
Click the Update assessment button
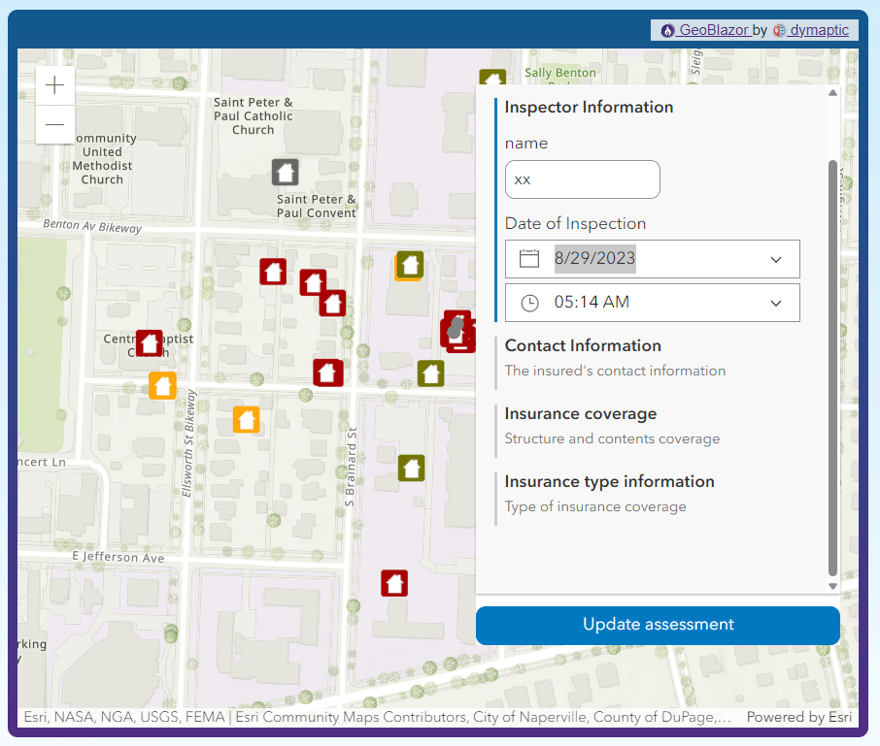pyautogui.click(x=657, y=625)
